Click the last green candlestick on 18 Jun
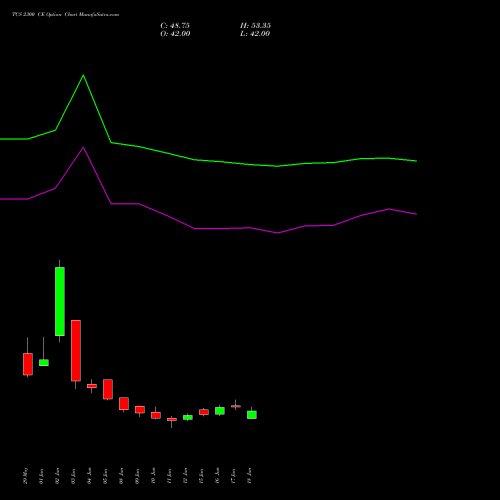 (x=252, y=415)
